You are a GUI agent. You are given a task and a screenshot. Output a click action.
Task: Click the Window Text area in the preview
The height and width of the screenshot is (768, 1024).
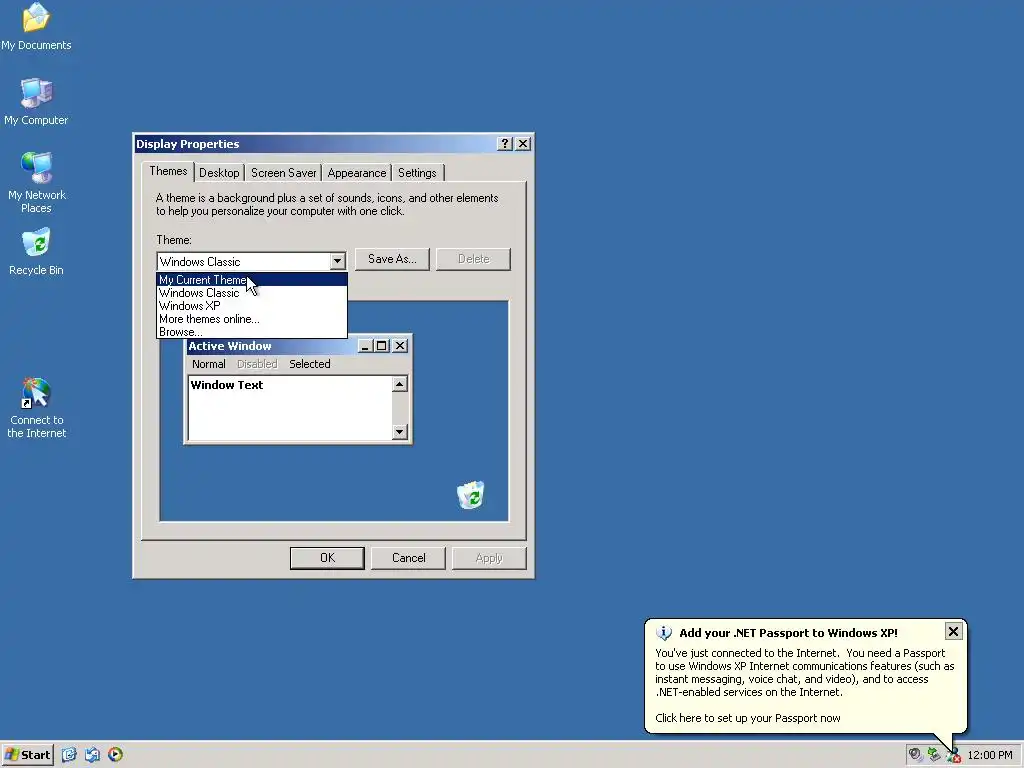click(x=289, y=408)
